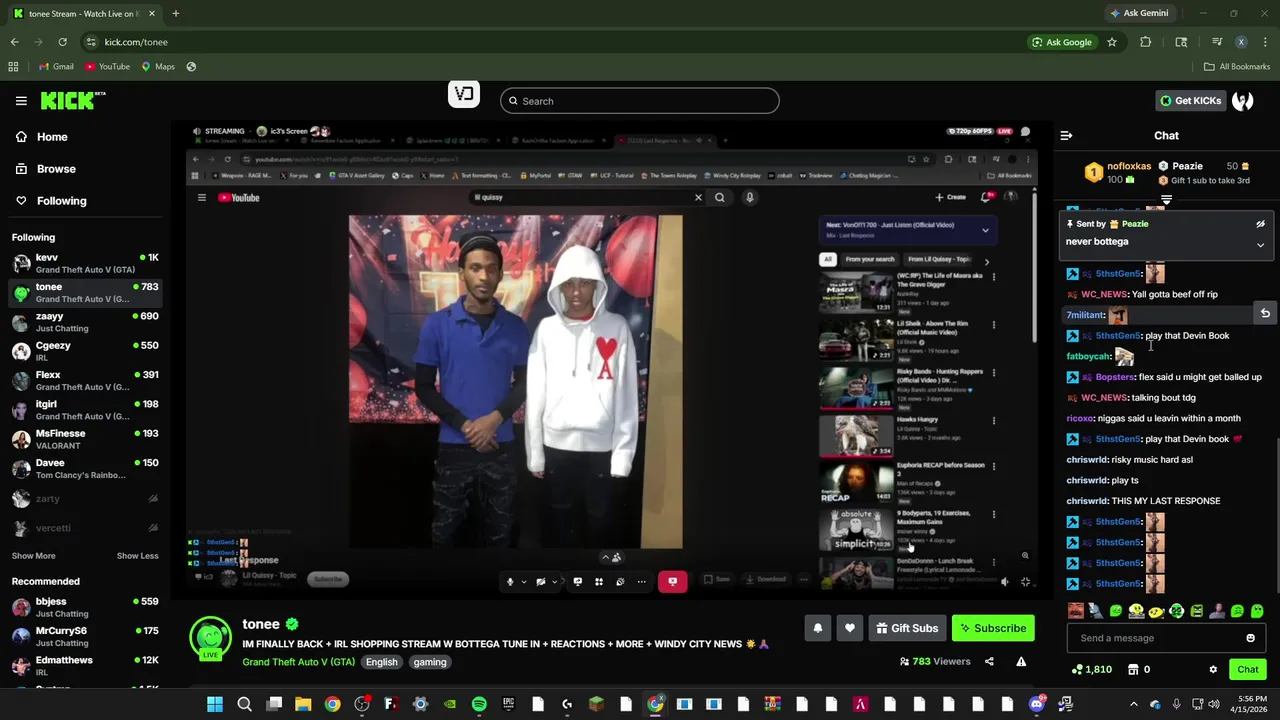The width and height of the screenshot is (1280, 720).
Task: Open recommended channel MrCurryS6
Action: click(x=85, y=637)
